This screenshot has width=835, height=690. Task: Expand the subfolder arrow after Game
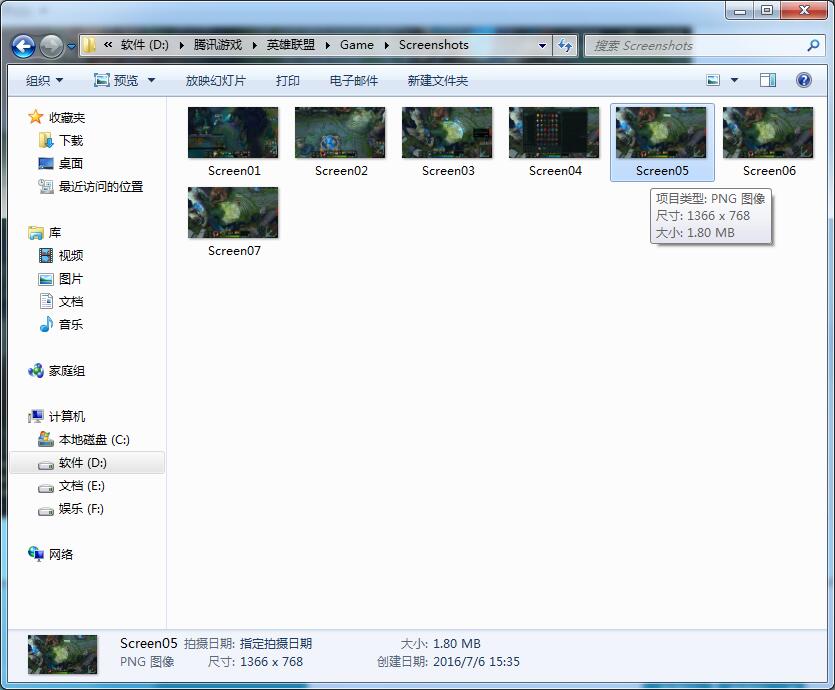387,45
